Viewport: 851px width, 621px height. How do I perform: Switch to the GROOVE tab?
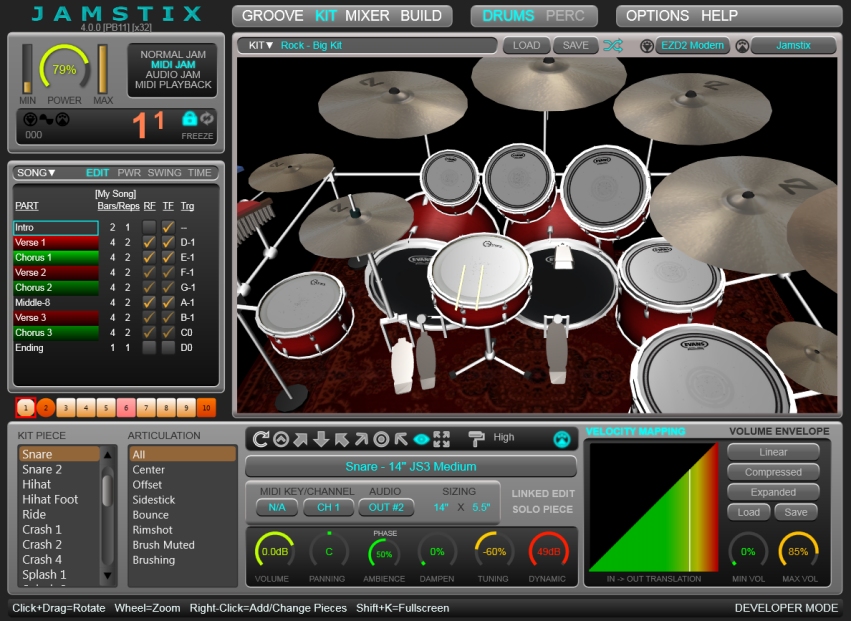272,16
